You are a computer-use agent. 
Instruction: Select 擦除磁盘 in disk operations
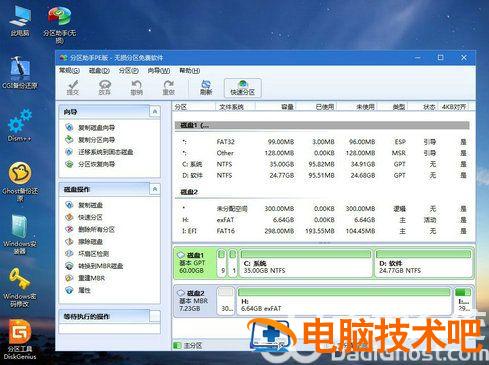coord(84,242)
